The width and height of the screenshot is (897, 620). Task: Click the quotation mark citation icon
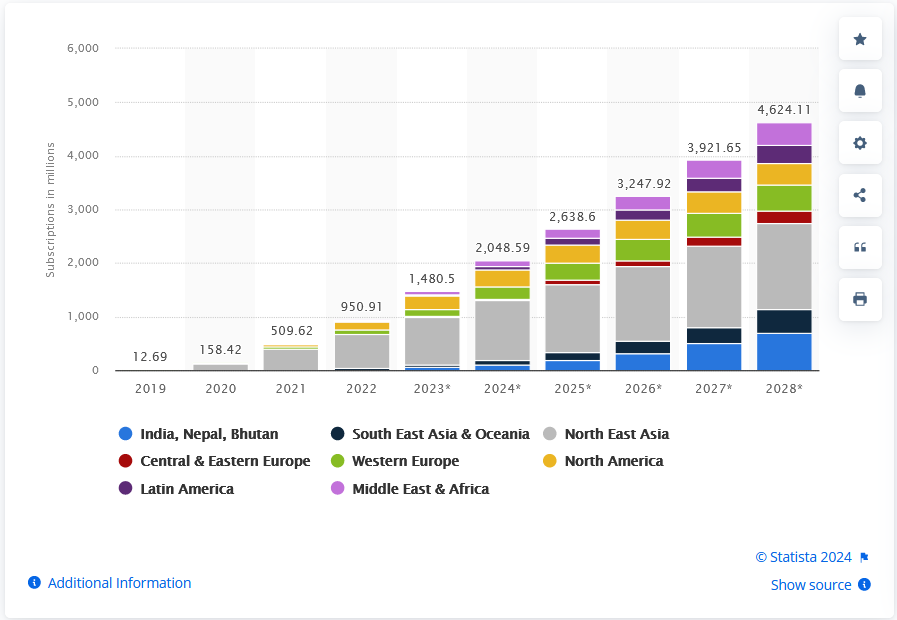pyautogui.click(x=860, y=247)
